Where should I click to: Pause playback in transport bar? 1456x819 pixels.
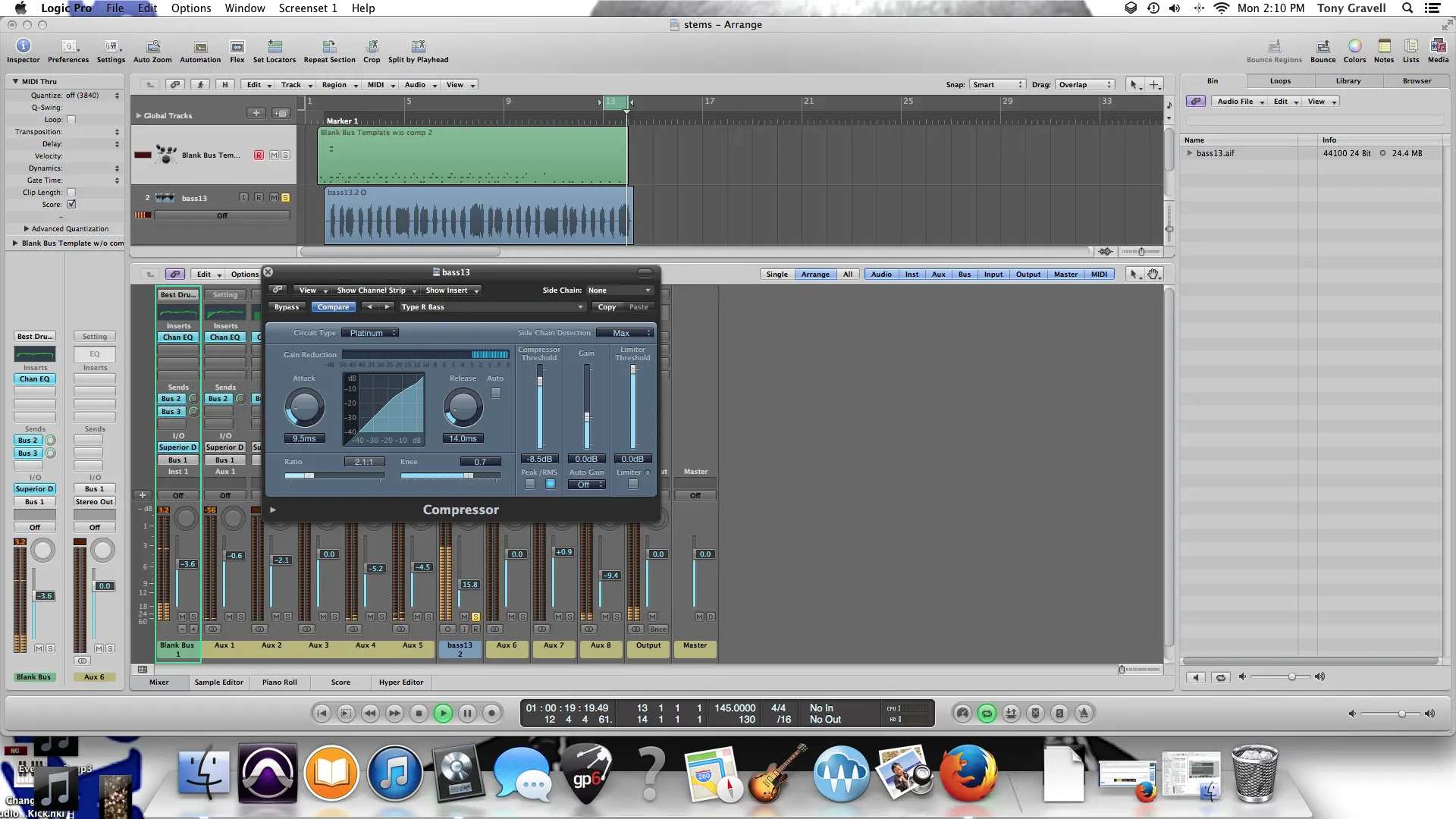(467, 713)
